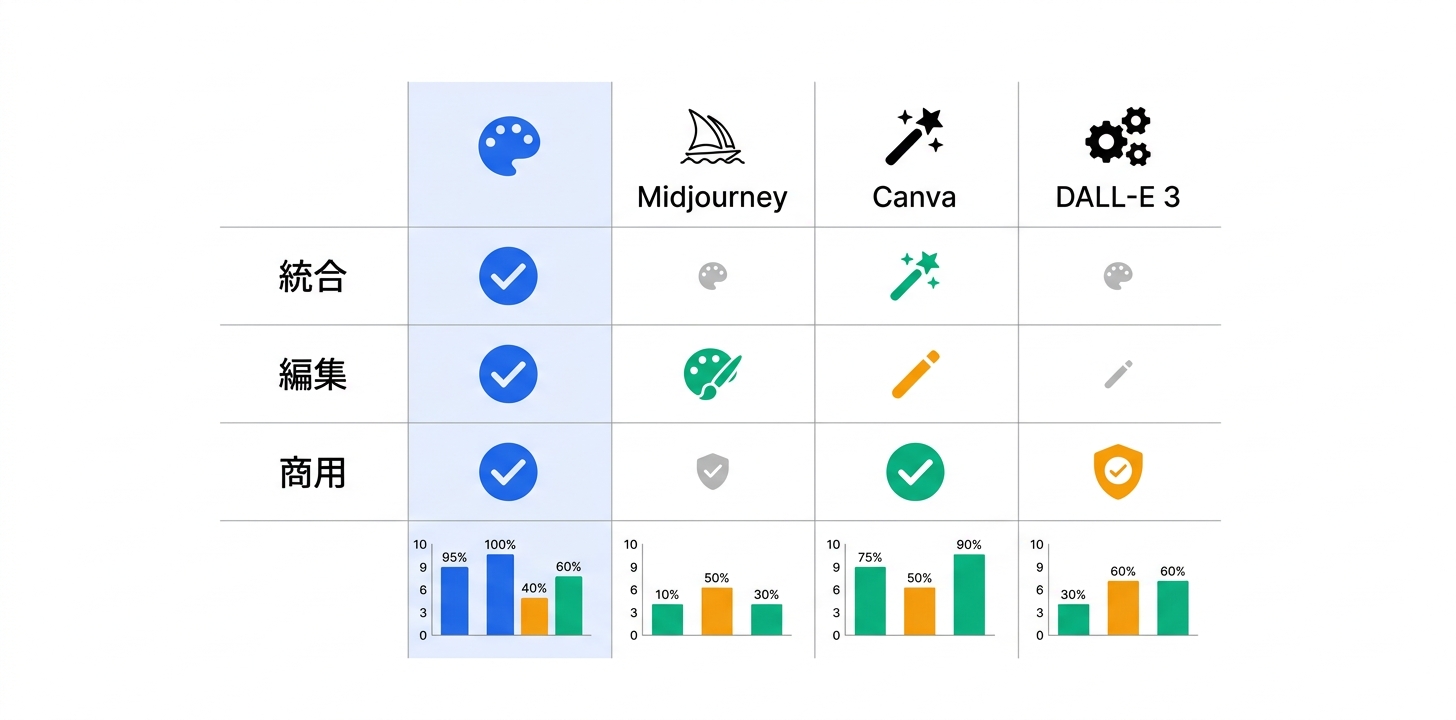Click the orange pencil icon under Canva
The height and width of the screenshot is (720, 1456).
click(914, 374)
